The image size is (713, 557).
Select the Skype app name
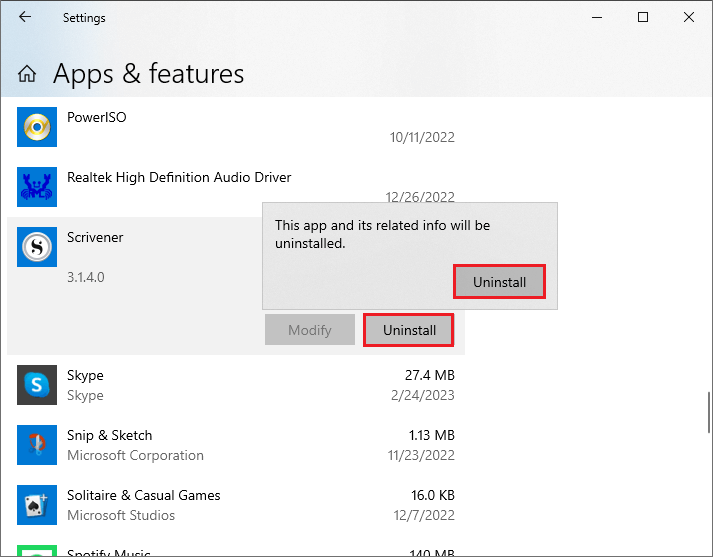point(85,376)
